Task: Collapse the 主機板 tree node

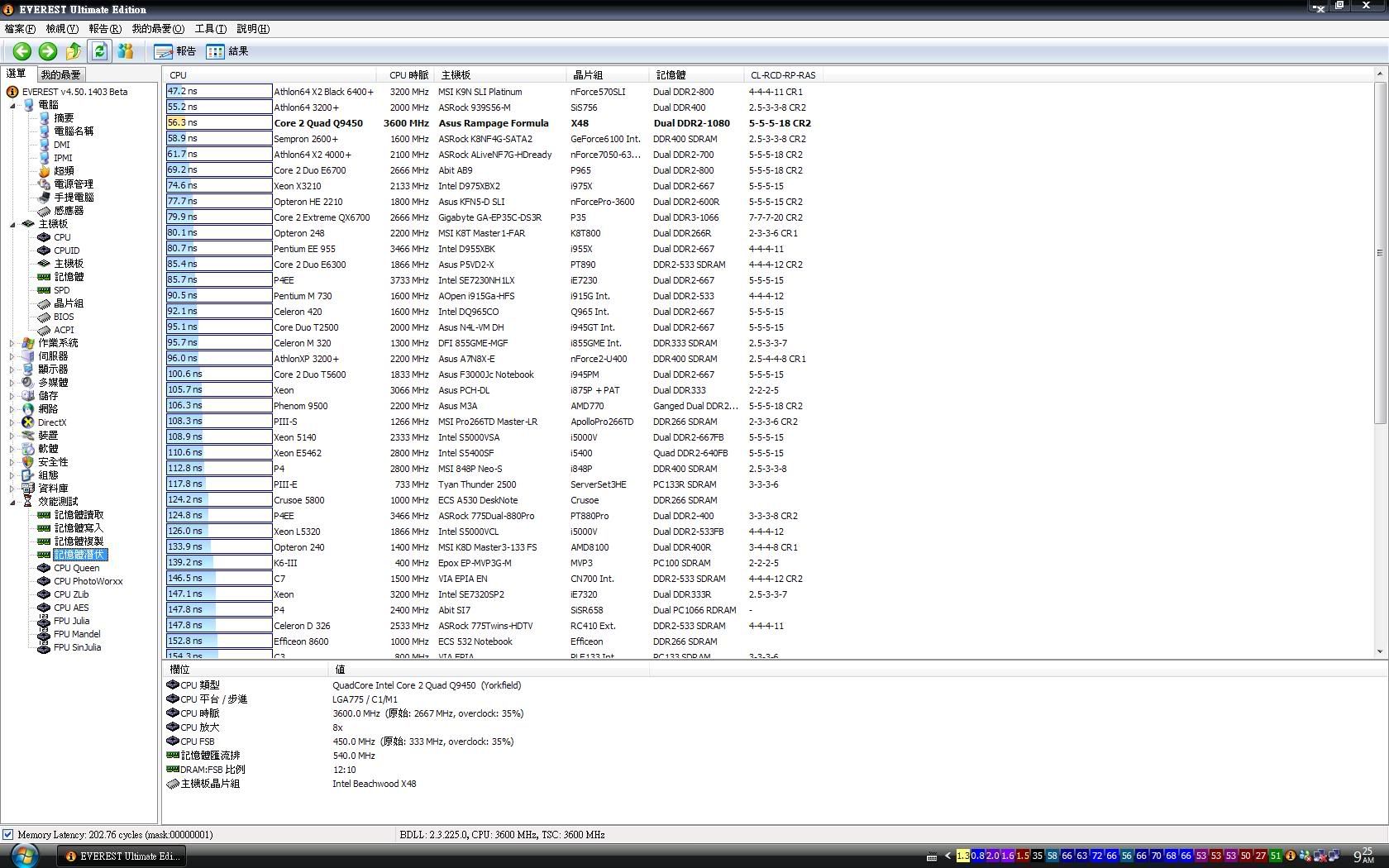Action: (12, 224)
